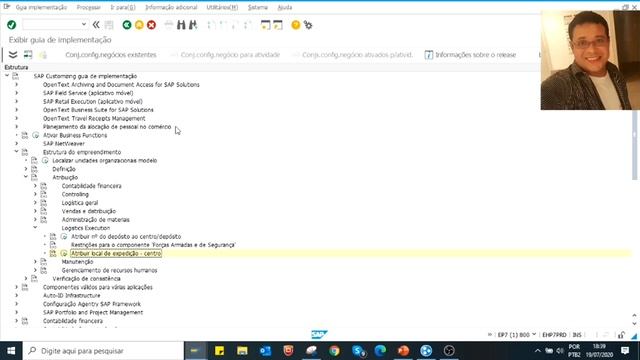Click the yellow Exit icon
Screen dimensions: 640x360
[x=139, y=25]
